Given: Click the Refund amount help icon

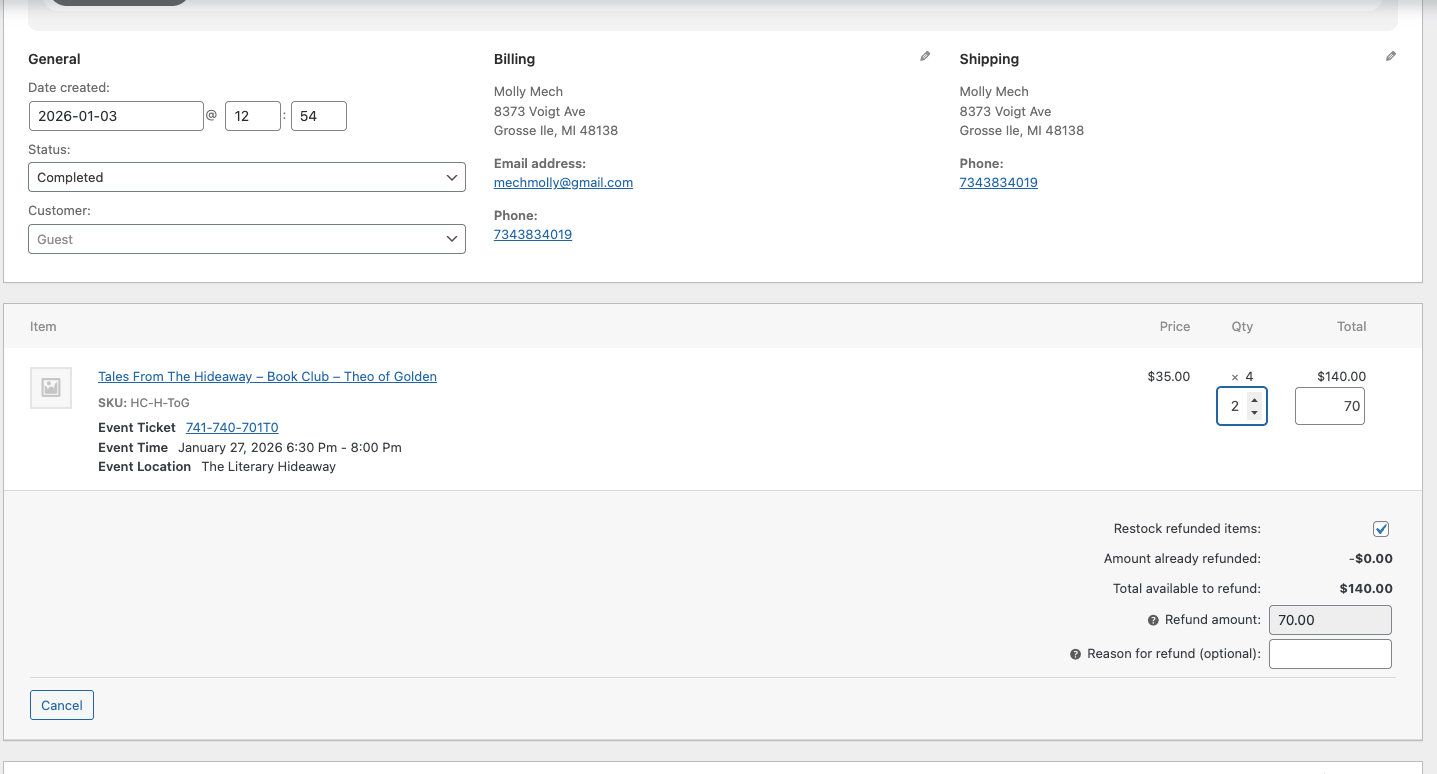Looking at the screenshot, I should pos(1153,620).
